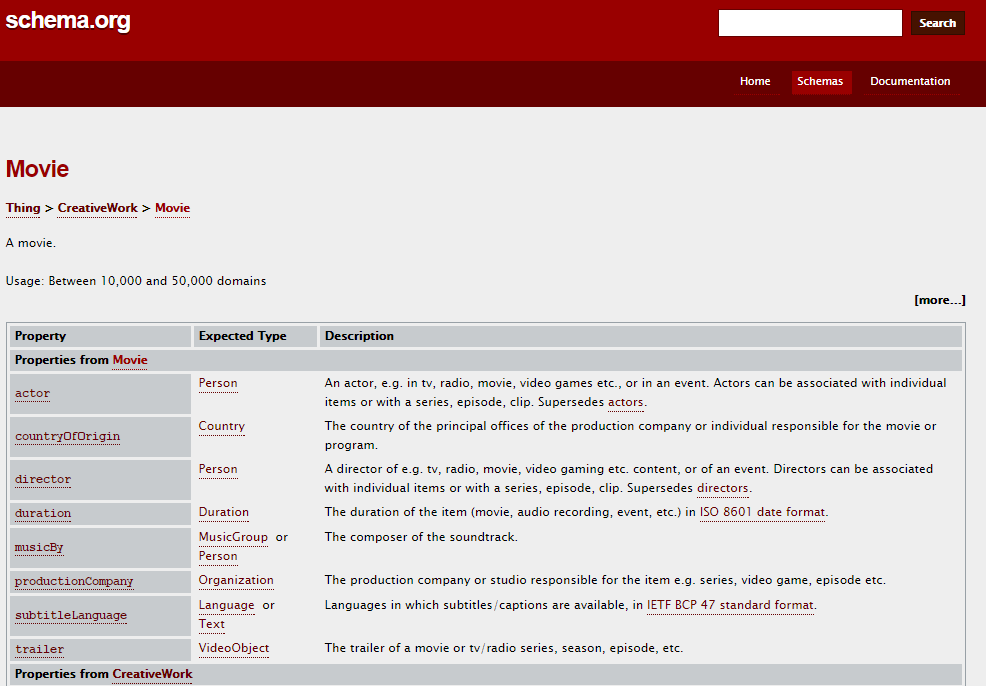
Task: Open the ISO 8601 date format link
Action: [763, 512]
